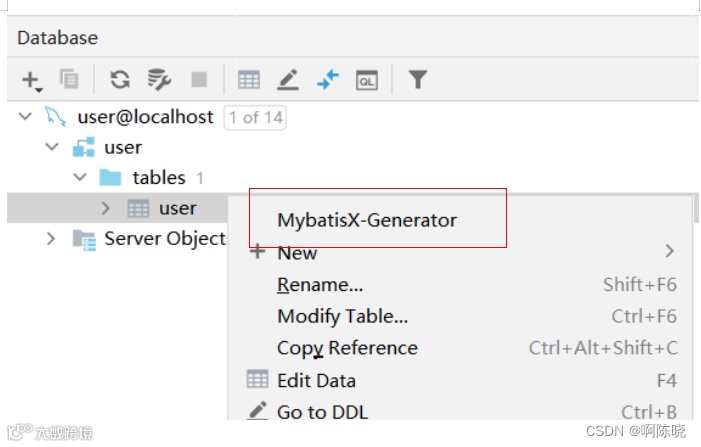Viewport: 701px width, 447px height.
Task: Click the pencil icon beside Go to DDL
Action: [258, 410]
